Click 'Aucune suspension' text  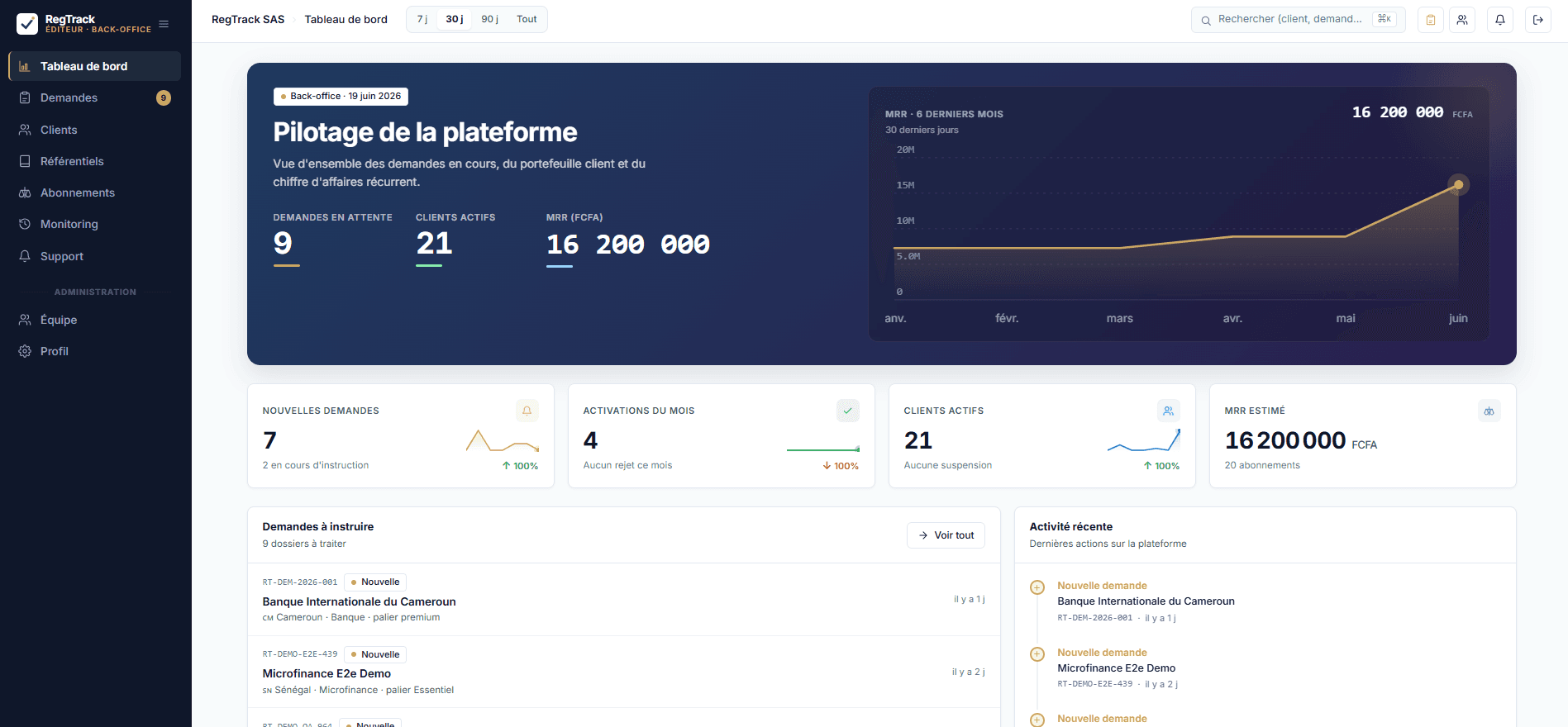(x=947, y=465)
